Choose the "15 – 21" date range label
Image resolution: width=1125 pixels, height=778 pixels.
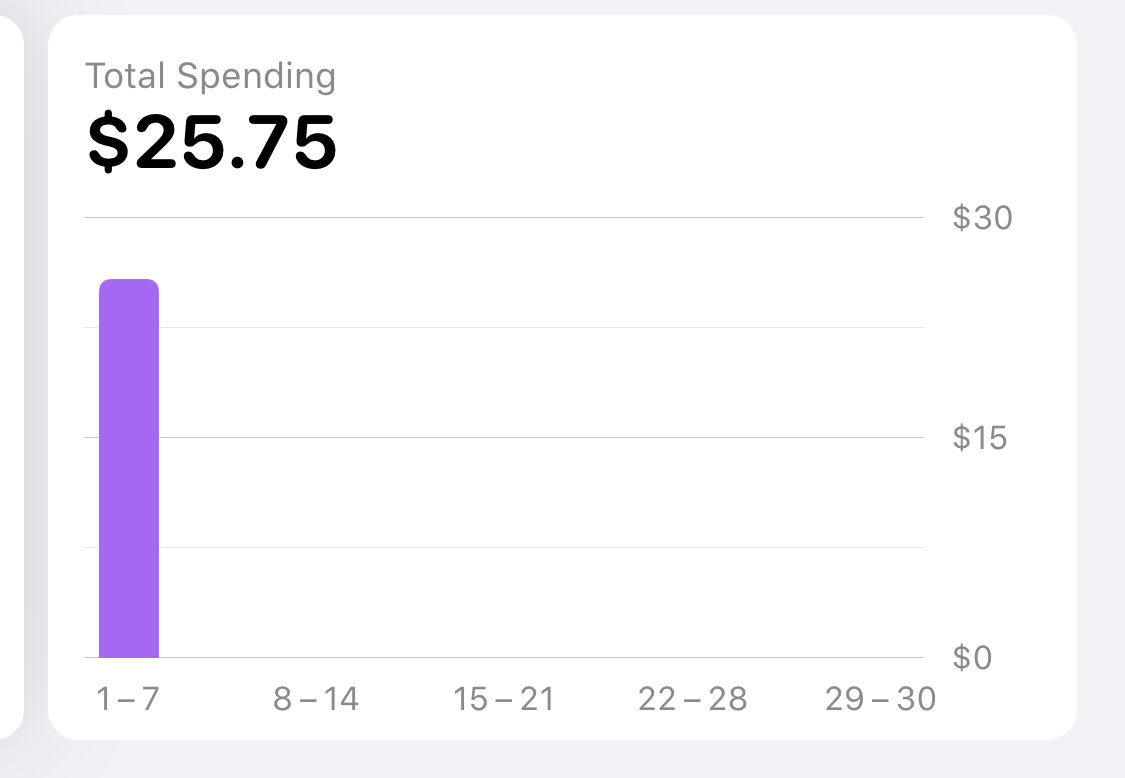coord(504,699)
